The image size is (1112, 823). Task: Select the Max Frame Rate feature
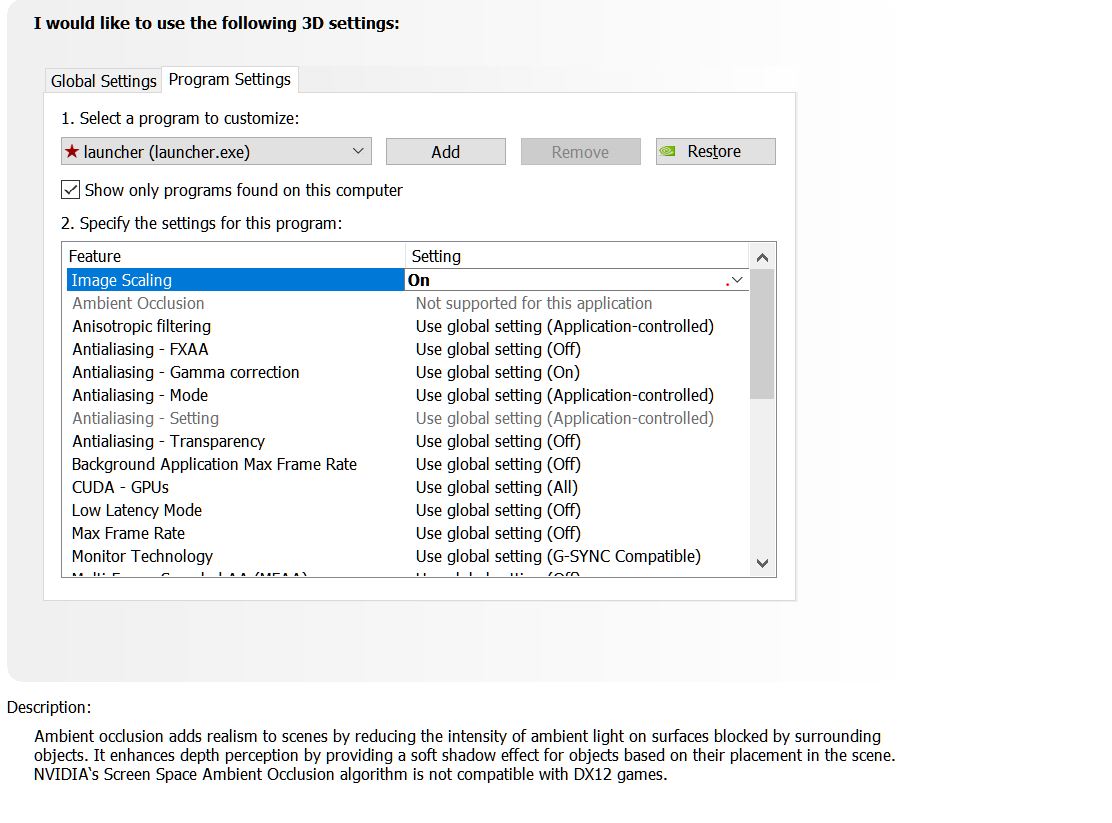pyautogui.click(x=128, y=534)
